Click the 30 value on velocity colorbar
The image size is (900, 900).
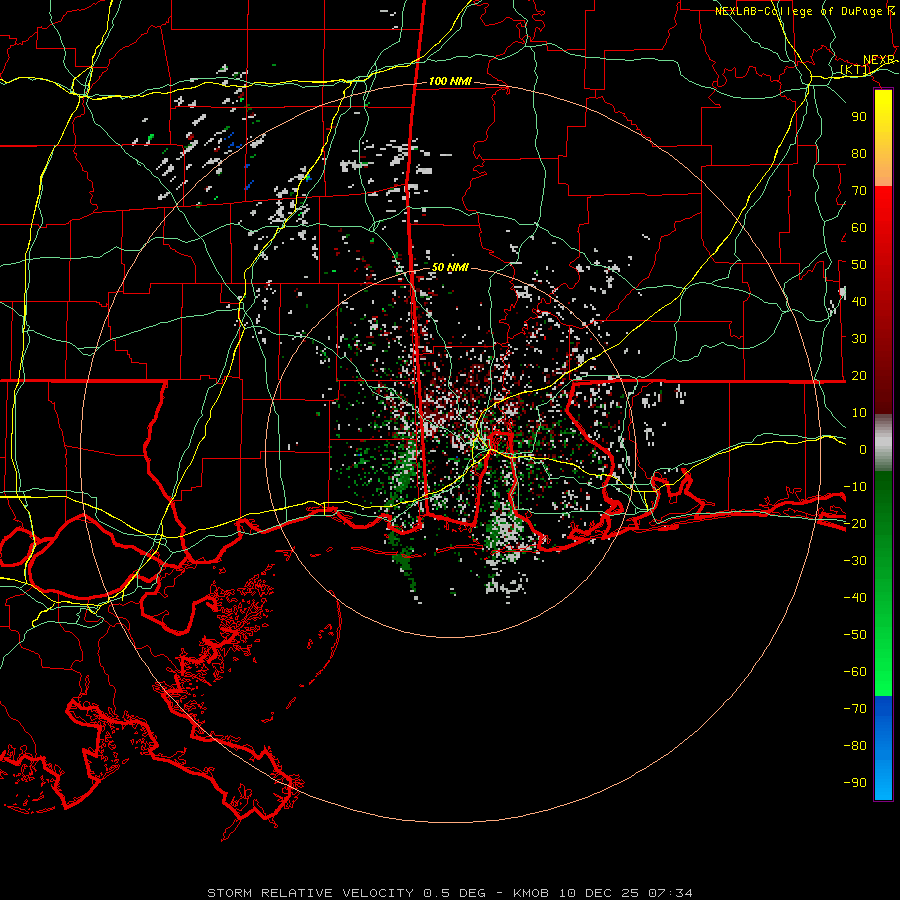[859, 339]
